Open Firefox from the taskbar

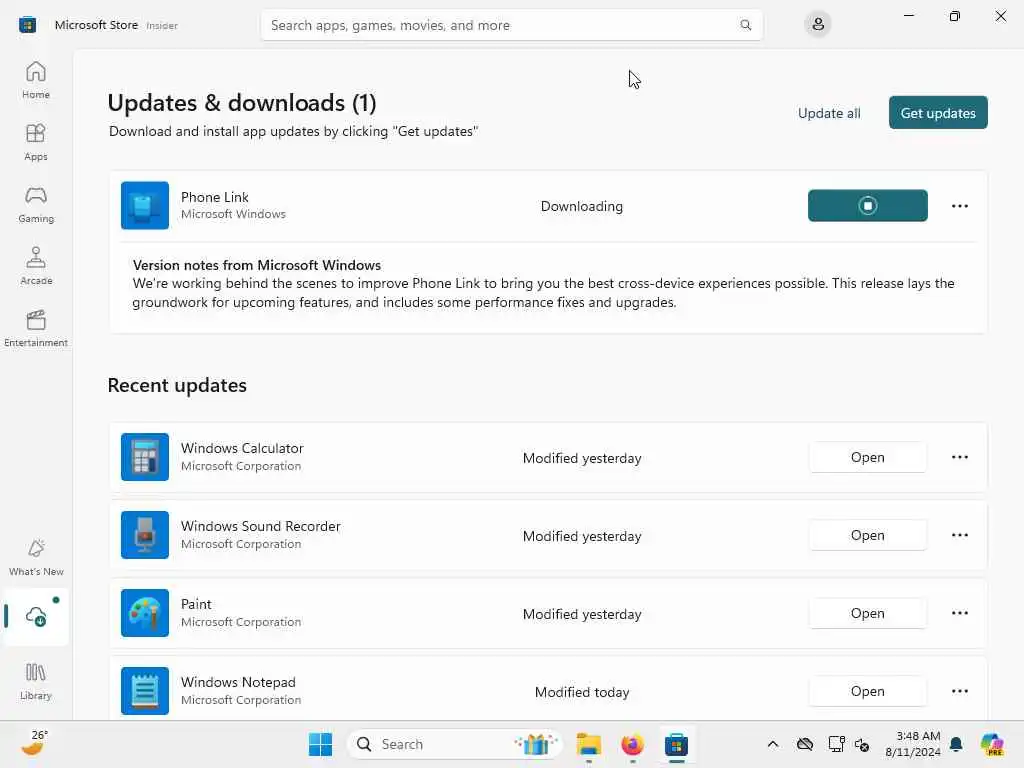pyautogui.click(x=632, y=744)
